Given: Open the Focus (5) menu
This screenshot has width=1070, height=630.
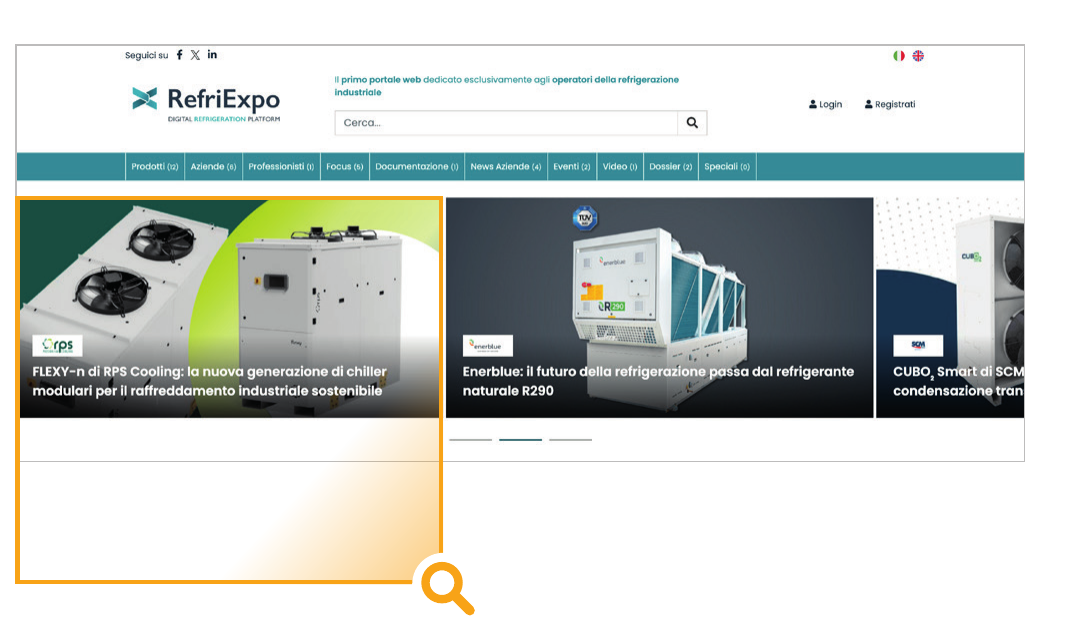Looking at the screenshot, I should pos(345,167).
